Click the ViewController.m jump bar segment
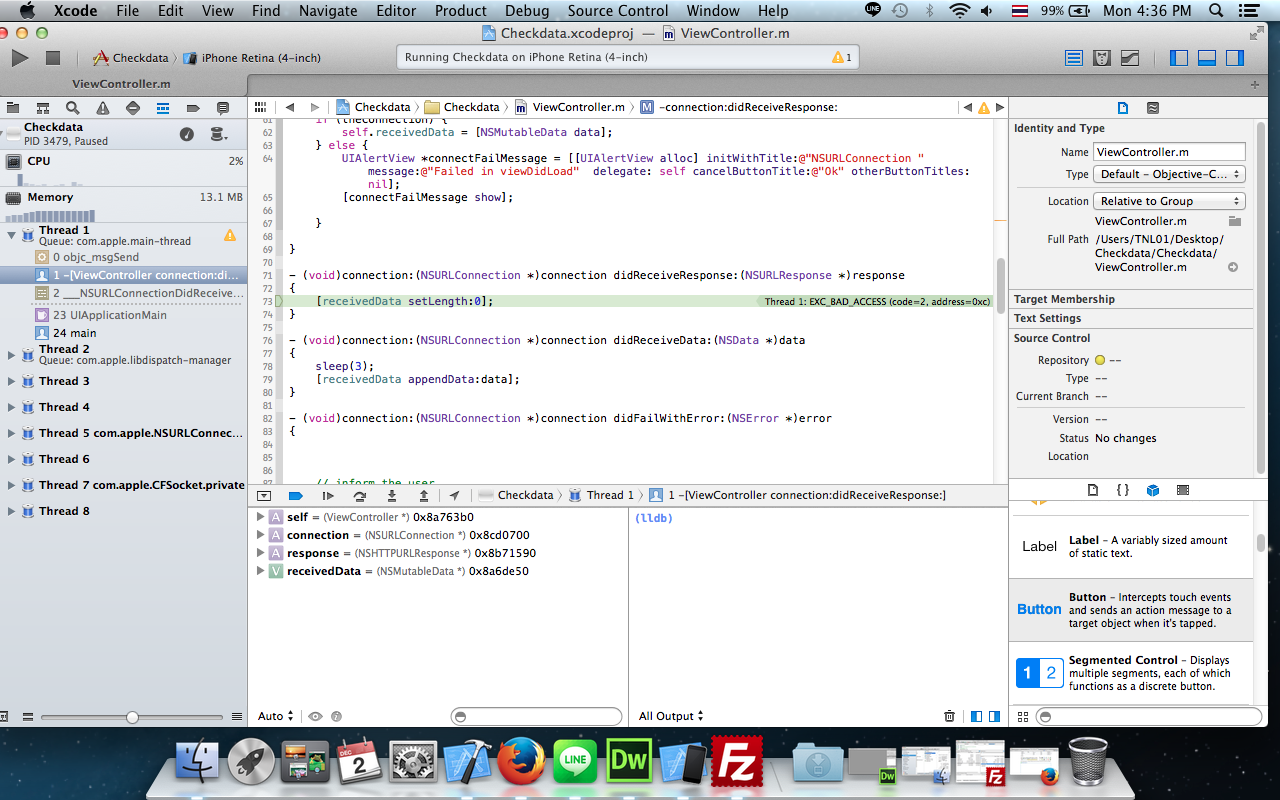The width and height of the screenshot is (1280, 800). pos(571,107)
